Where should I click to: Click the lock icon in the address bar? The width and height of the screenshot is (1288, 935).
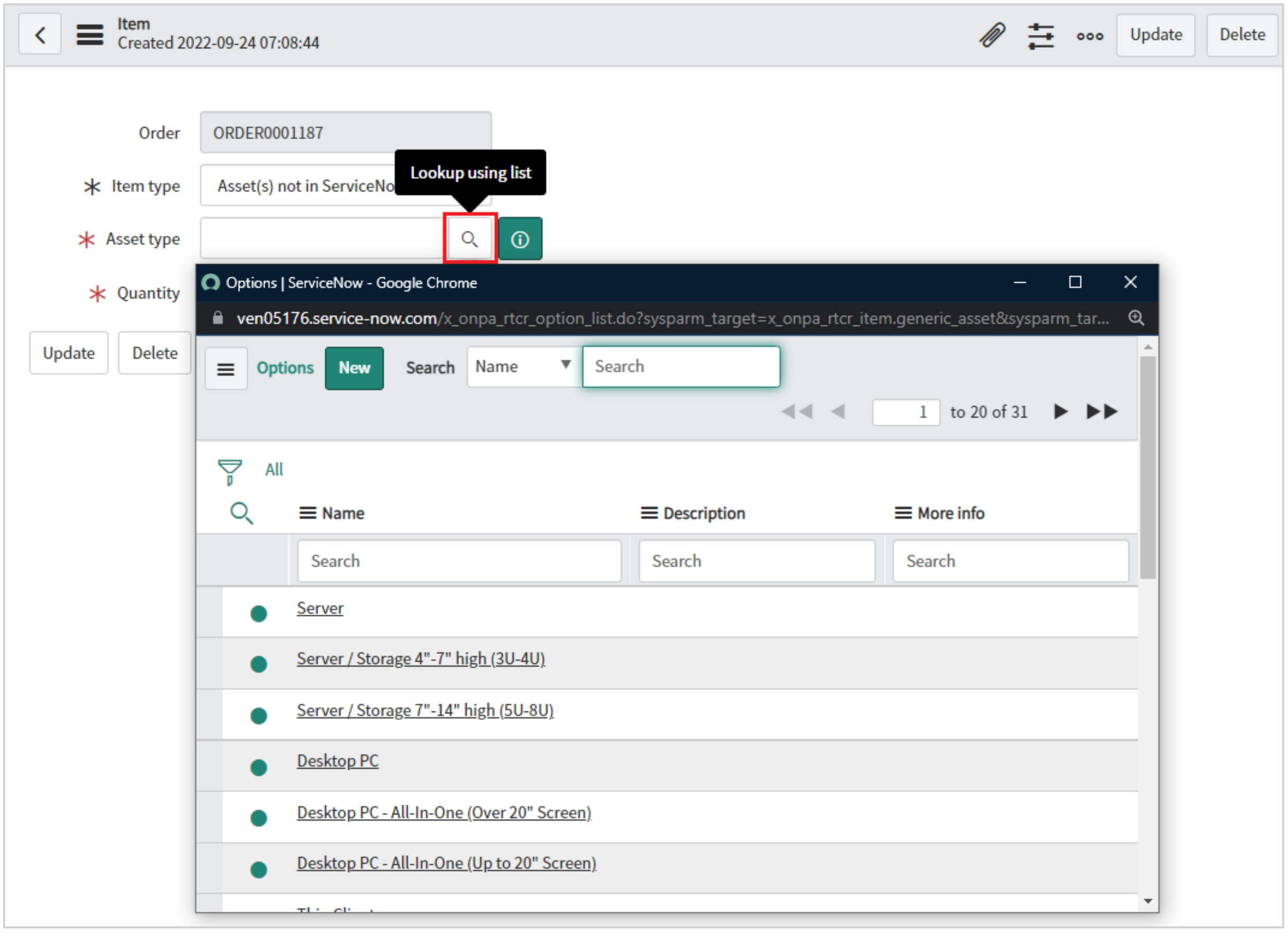(x=217, y=318)
